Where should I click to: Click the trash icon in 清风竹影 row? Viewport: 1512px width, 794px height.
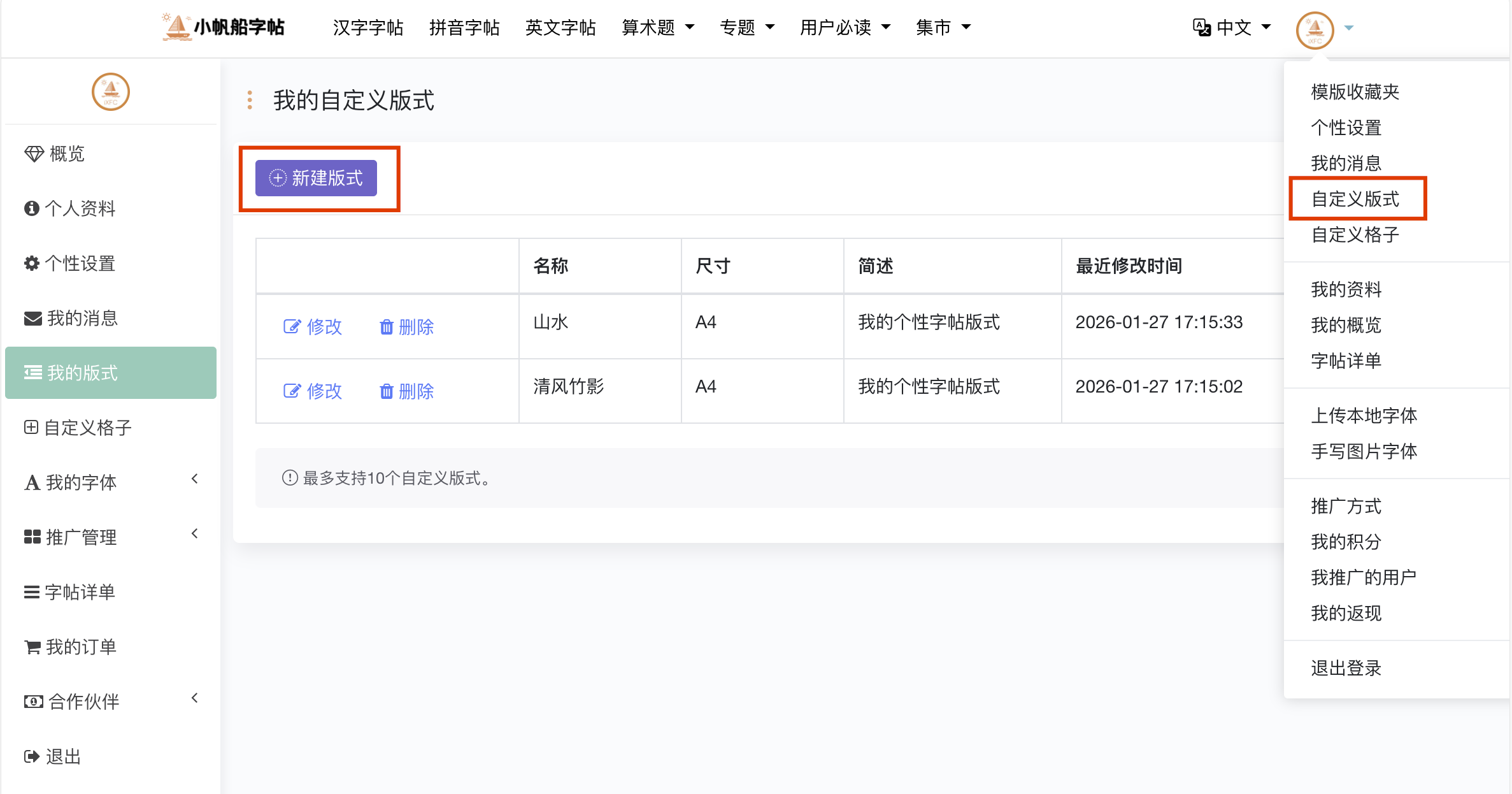tap(386, 391)
